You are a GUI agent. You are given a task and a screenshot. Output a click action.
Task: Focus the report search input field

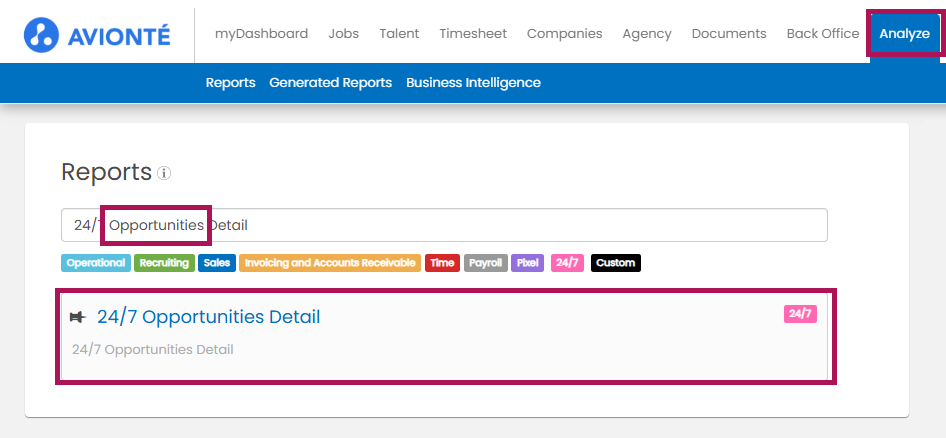tap(444, 225)
